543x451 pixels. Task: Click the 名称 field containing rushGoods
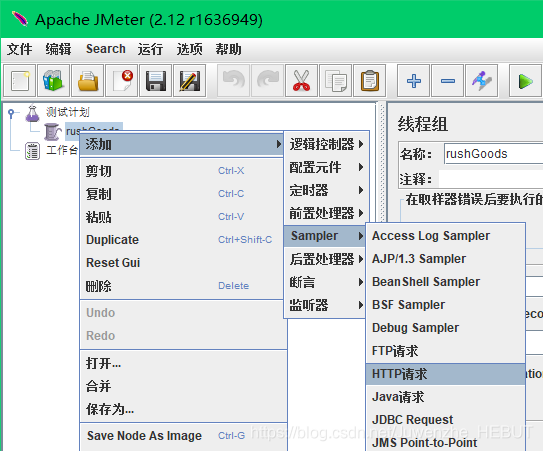[493, 154]
